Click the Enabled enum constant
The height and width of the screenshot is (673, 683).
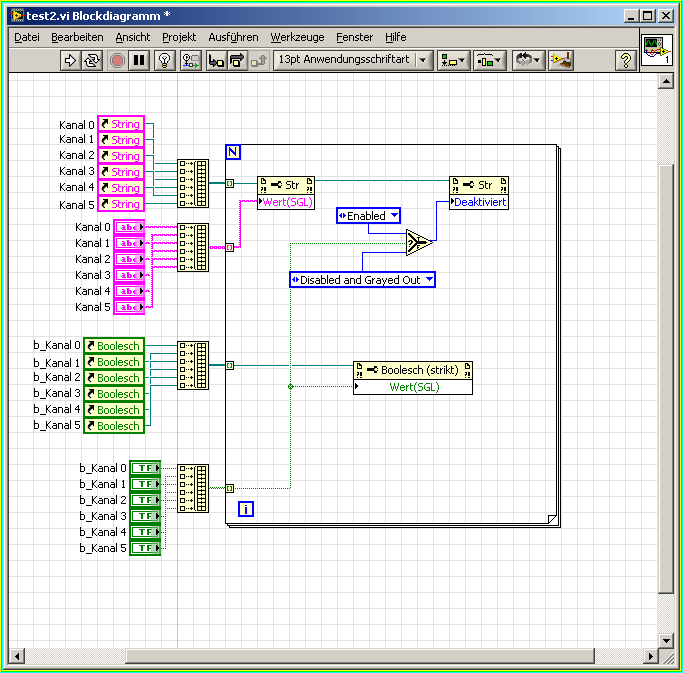368,216
